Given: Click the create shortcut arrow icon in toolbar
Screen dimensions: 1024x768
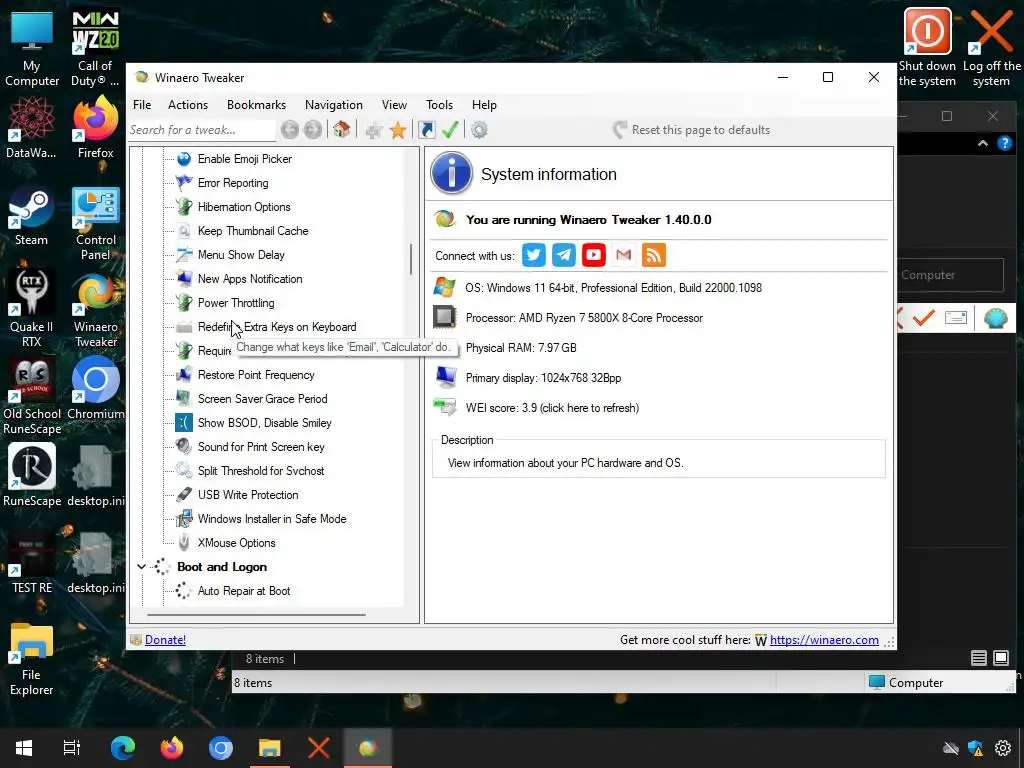Looking at the screenshot, I should pos(426,130).
